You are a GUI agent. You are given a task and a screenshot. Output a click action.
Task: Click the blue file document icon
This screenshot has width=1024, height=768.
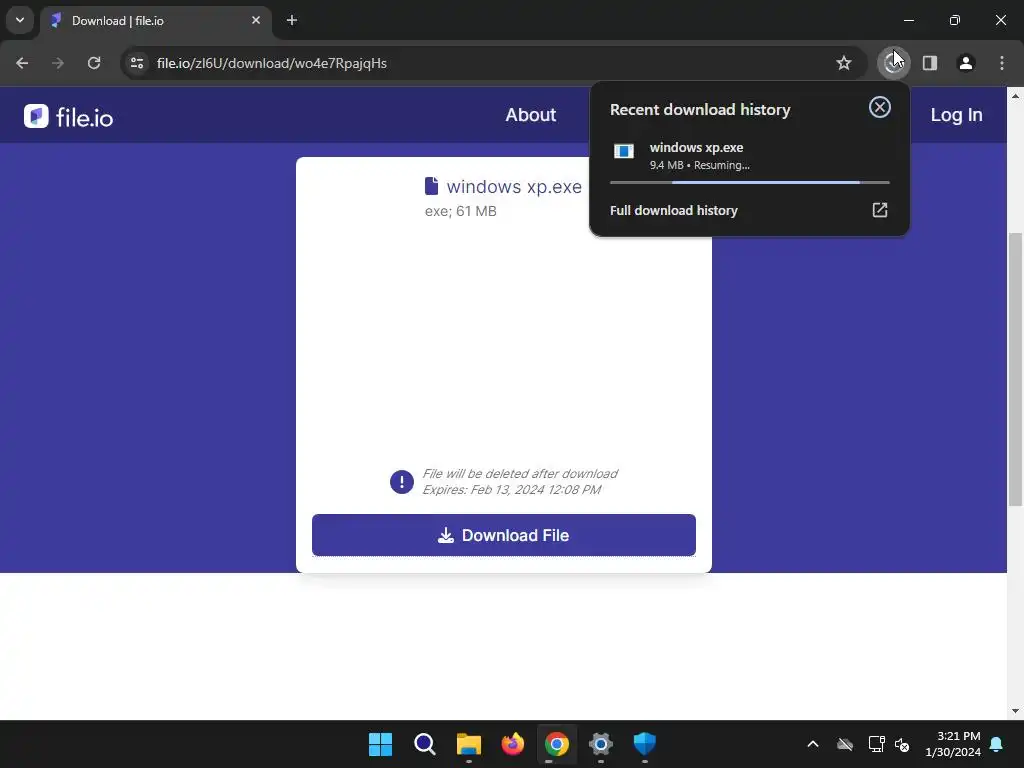tap(431, 186)
